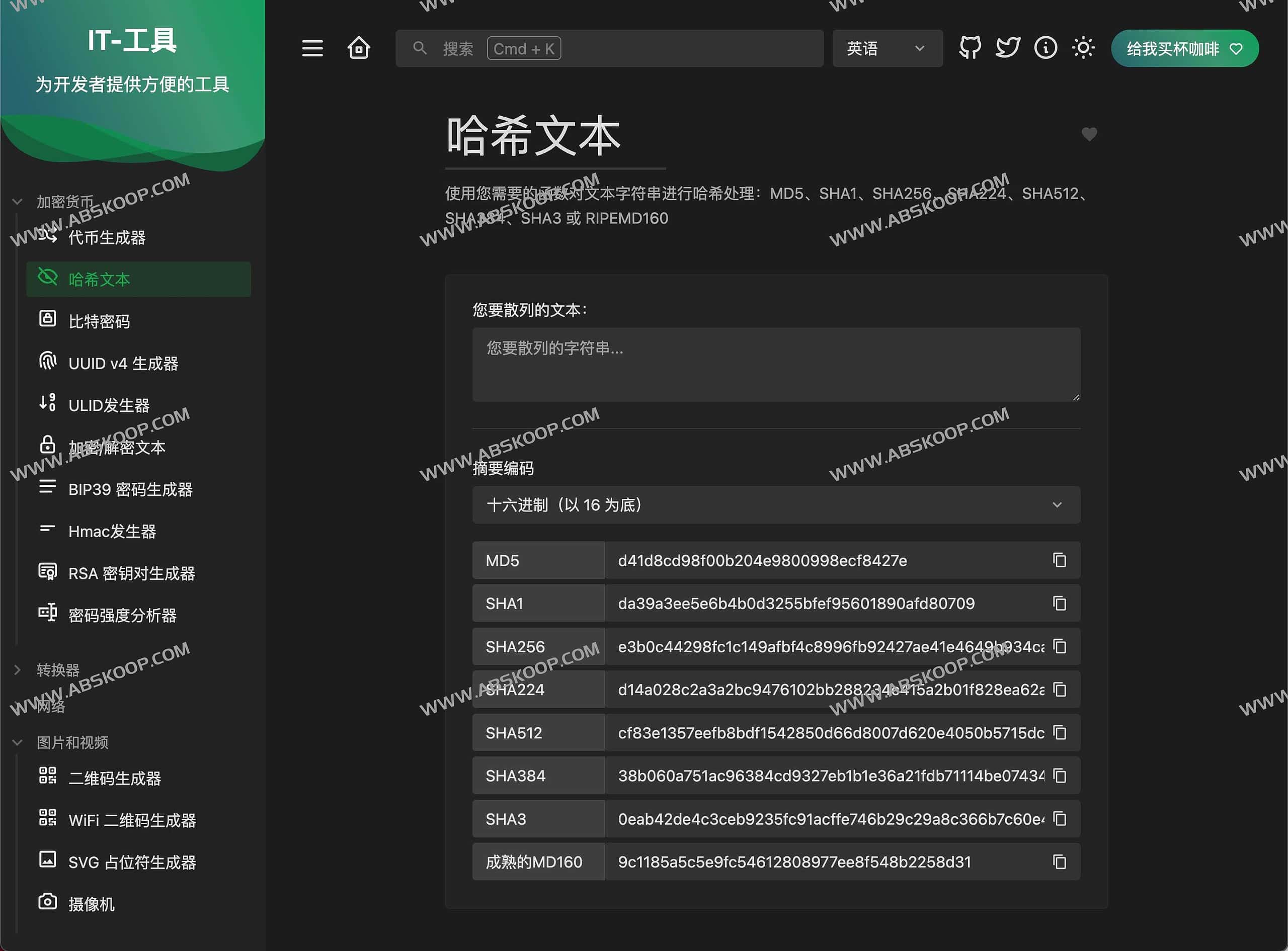Image resolution: width=1288 pixels, height=951 pixels.
Task: Click the 给我买杯咖啡 button
Action: [x=1184, y=48]
